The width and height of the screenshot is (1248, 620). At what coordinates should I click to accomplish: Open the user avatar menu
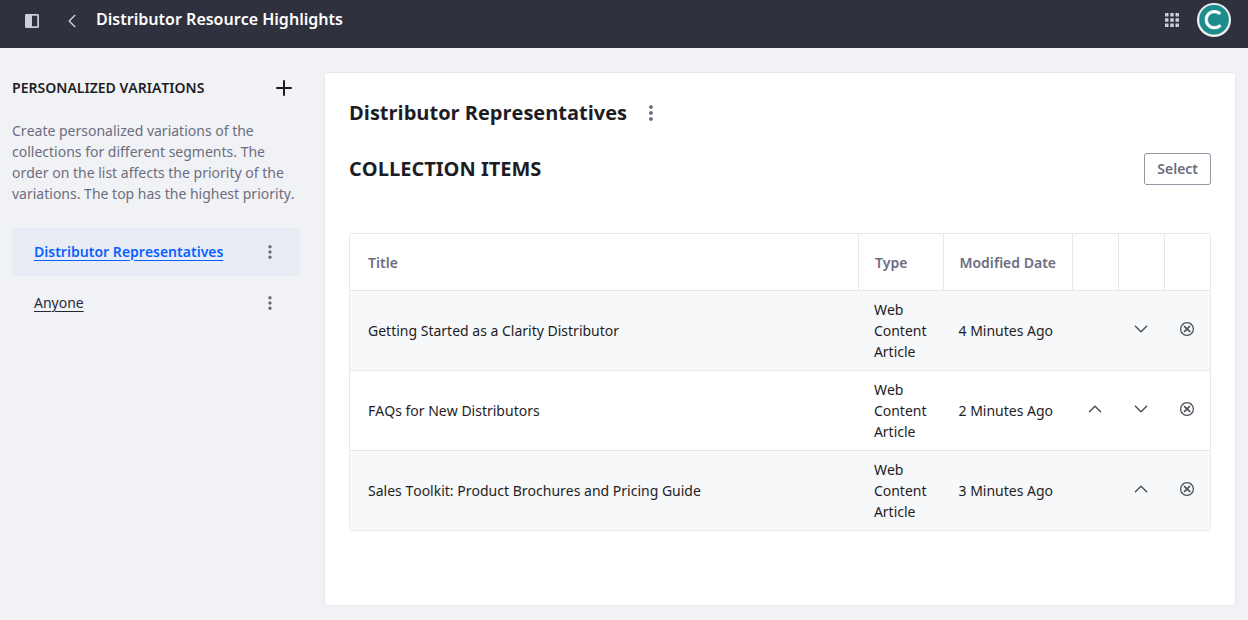1213,20
